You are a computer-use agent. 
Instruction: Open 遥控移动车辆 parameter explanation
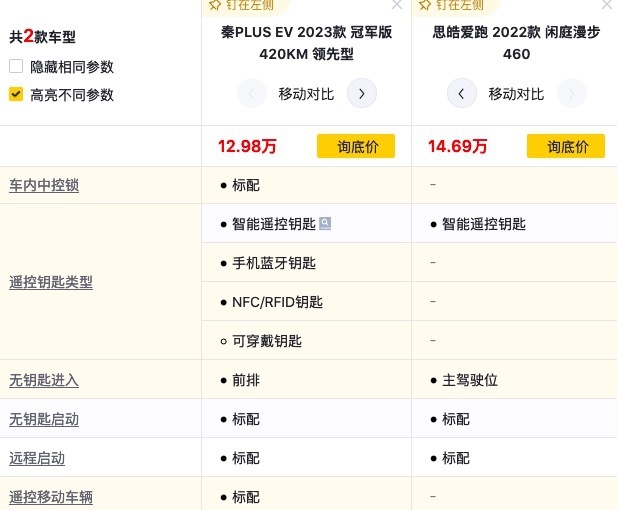[51, 497]
